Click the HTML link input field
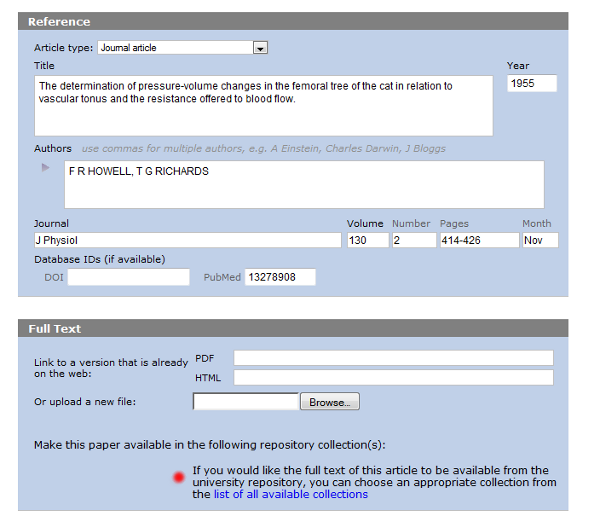Screen dimensions: 600x522 (x=393, y=377)
